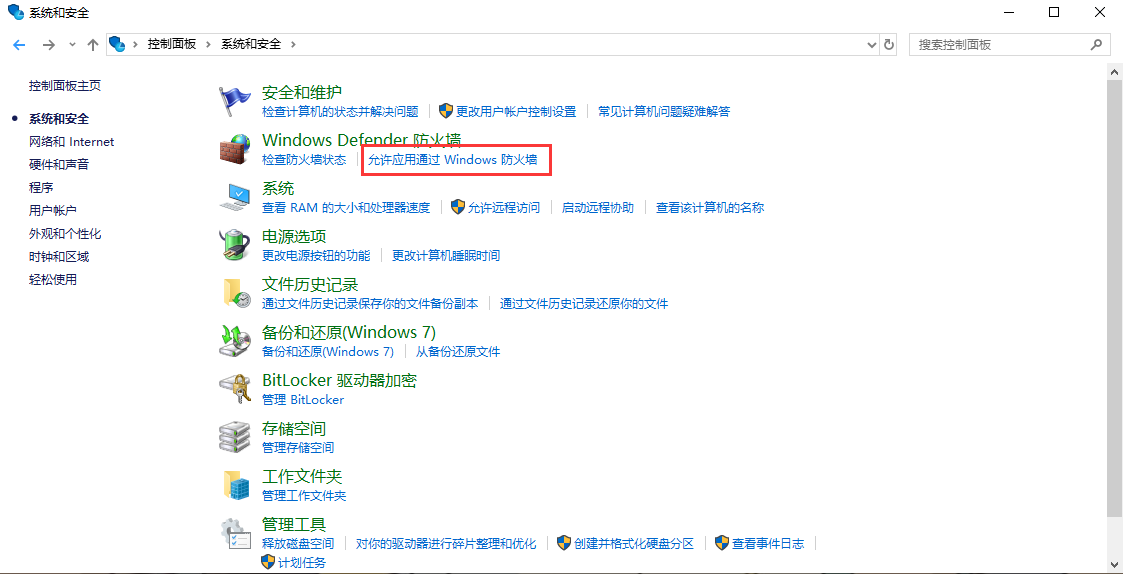Image resolution: width=1123 pixels, height=574 pixels.
Task: Click the Security and Maintenance flag icon
Action: coord(236,101)
